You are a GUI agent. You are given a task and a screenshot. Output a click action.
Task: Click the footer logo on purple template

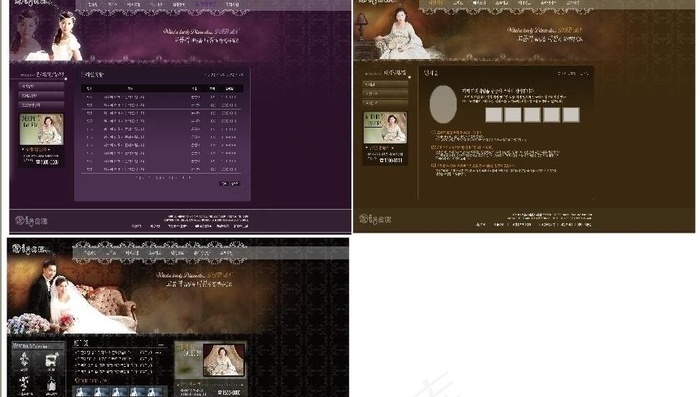point(31,220)
